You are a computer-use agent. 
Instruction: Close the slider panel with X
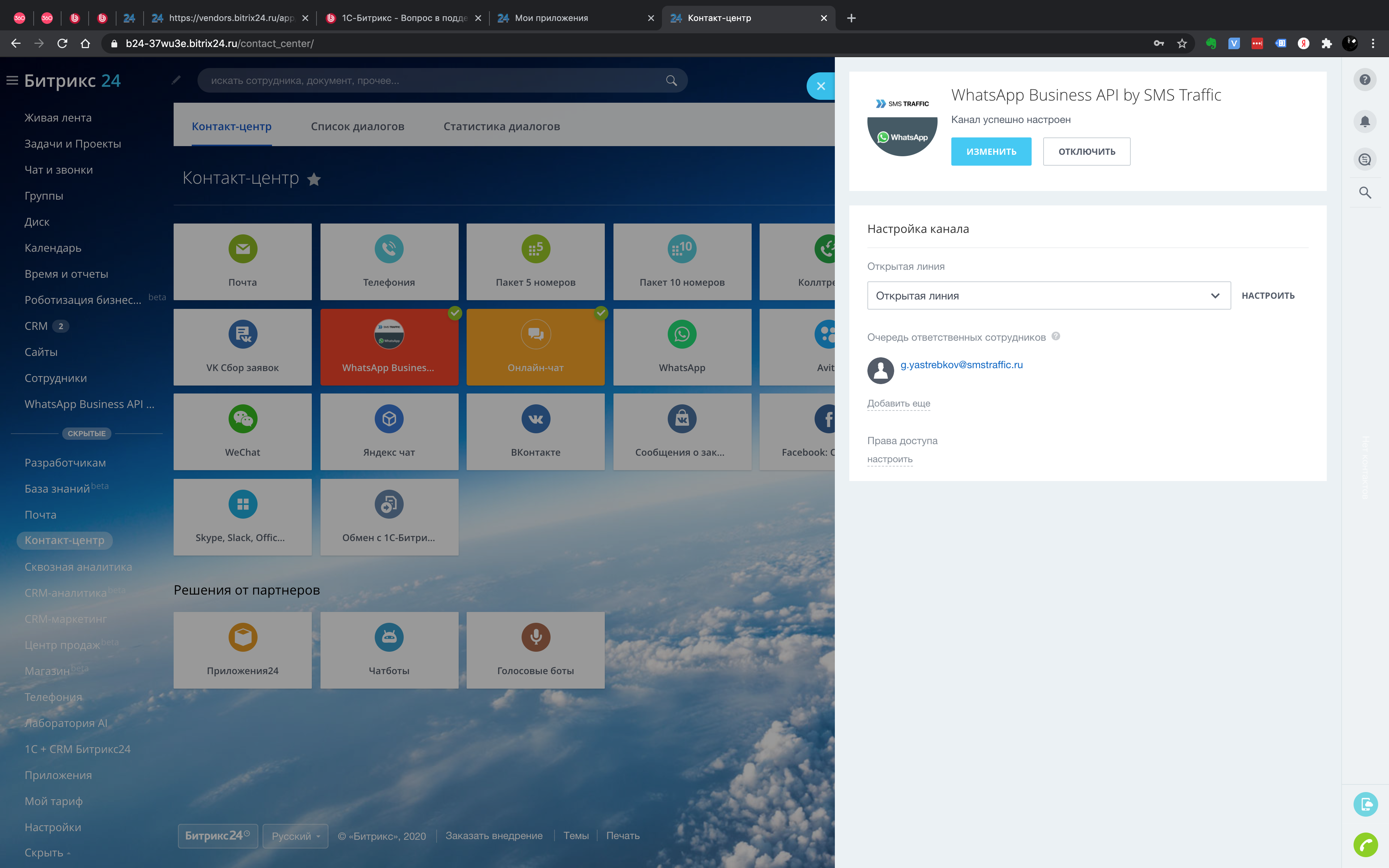(821, 86)
